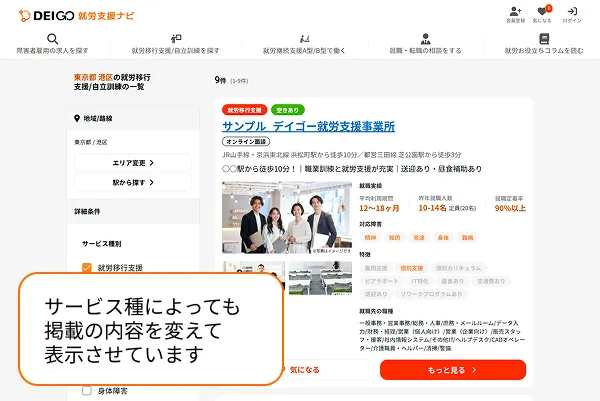Select the 難病 disability tag
Viewport: 600px width, 401px height.
pos(467,238)
